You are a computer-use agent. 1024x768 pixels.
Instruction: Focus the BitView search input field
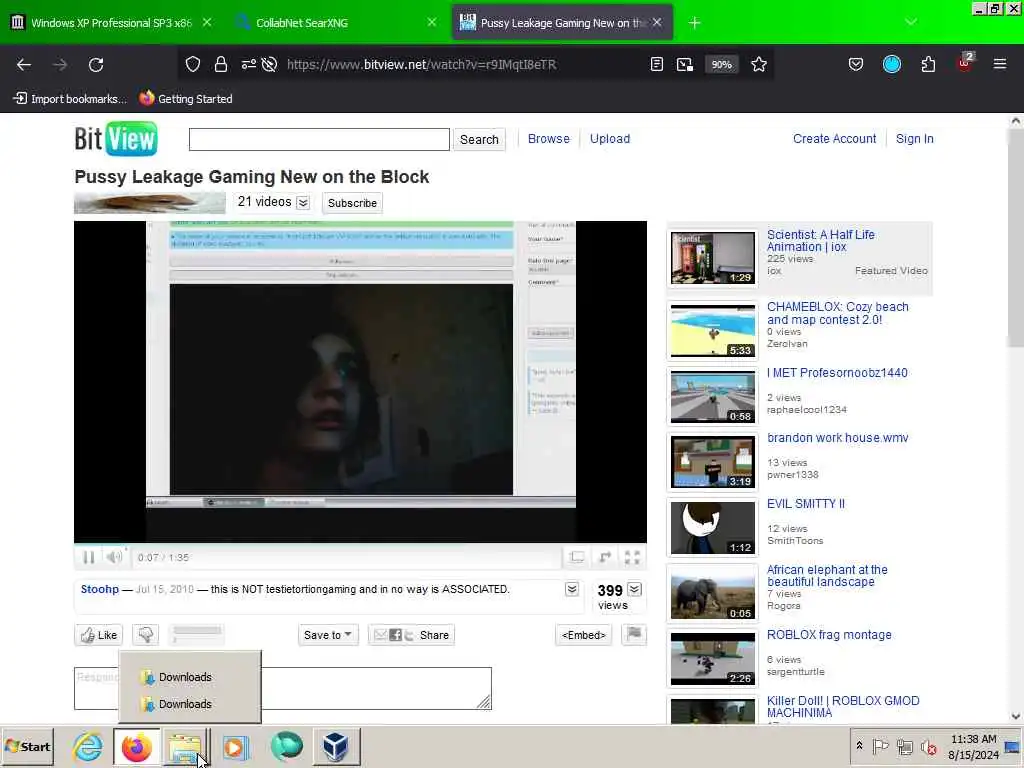pyautogui.click(x=319, y=139)
